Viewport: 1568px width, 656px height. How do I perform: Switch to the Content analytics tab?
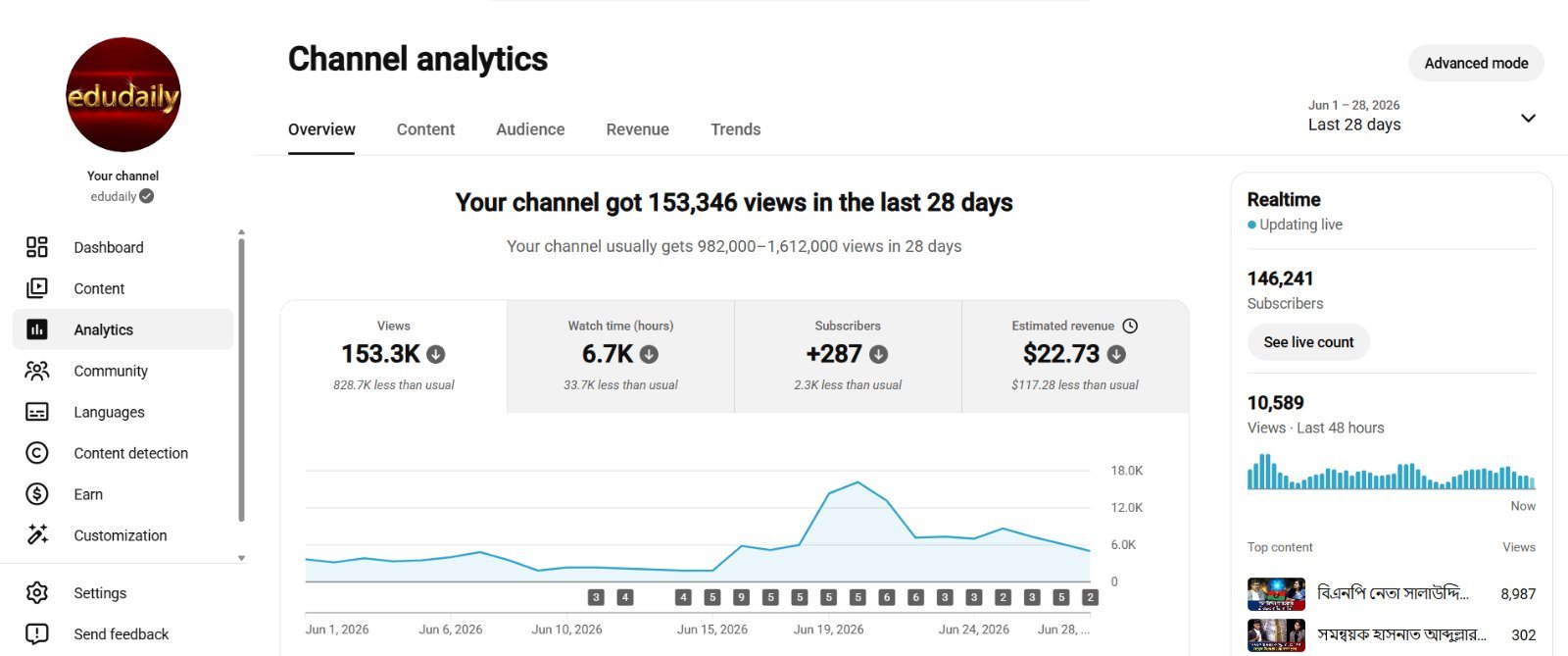(425, 129)
